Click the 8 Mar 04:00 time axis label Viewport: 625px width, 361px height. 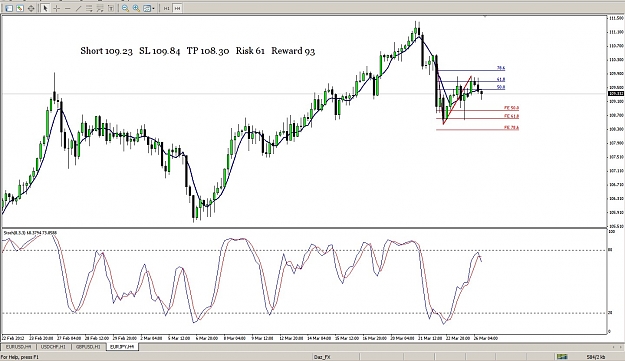tap(234, 338)
